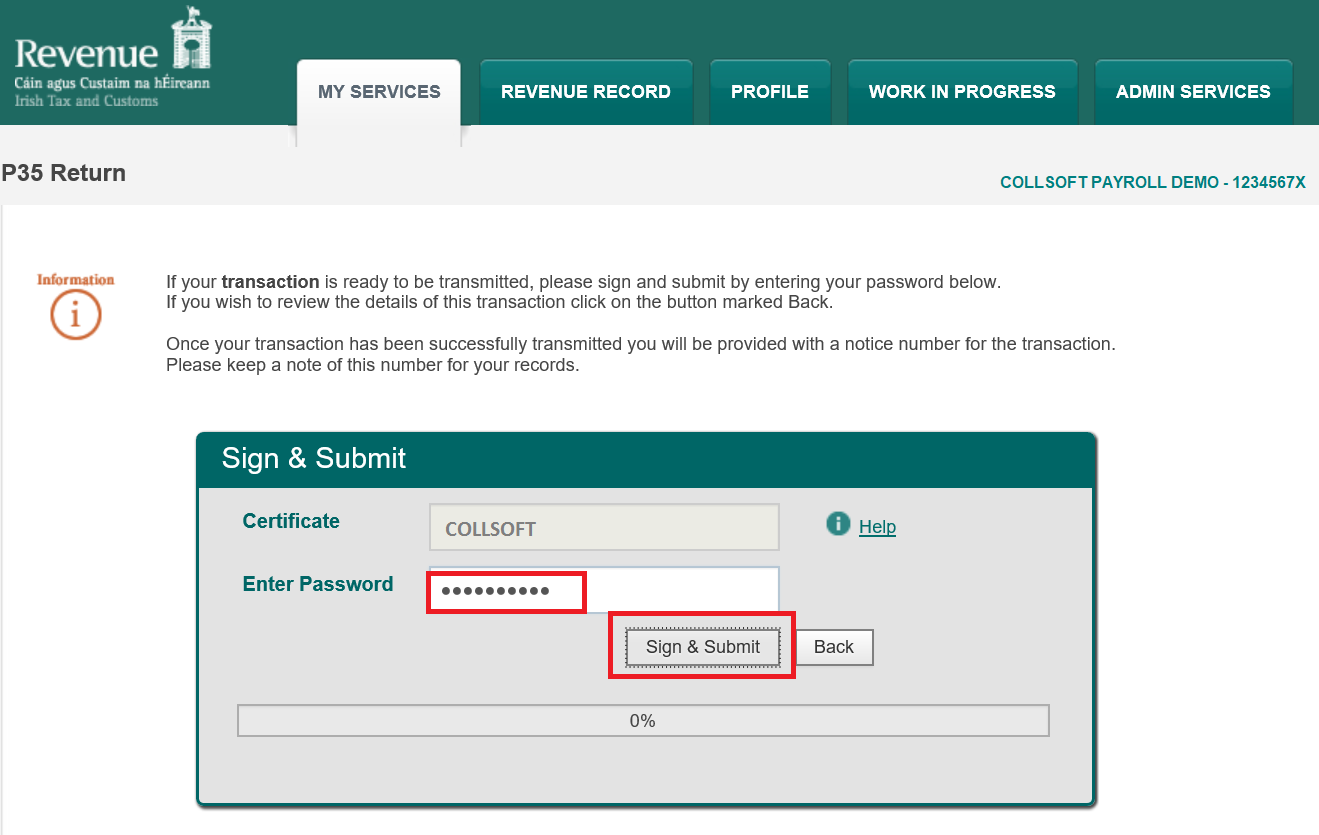Go to the Profile tab
Viewport: 1319px width, 835px height.
coord(769,92)
